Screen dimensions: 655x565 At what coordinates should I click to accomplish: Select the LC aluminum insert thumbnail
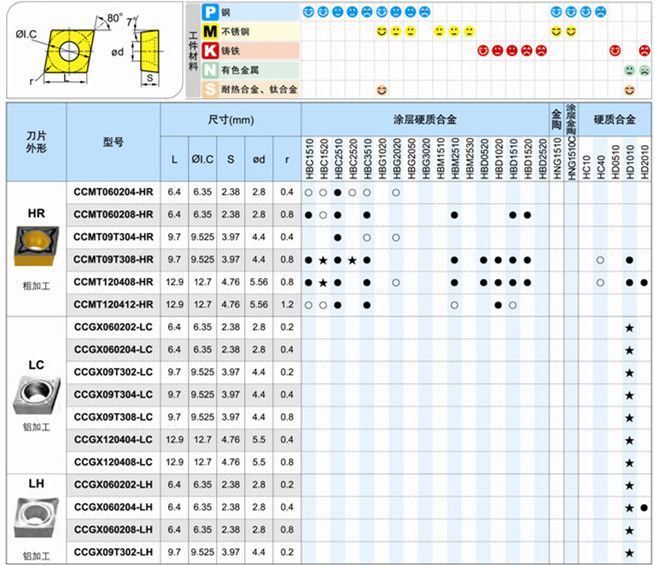point(35,395)
